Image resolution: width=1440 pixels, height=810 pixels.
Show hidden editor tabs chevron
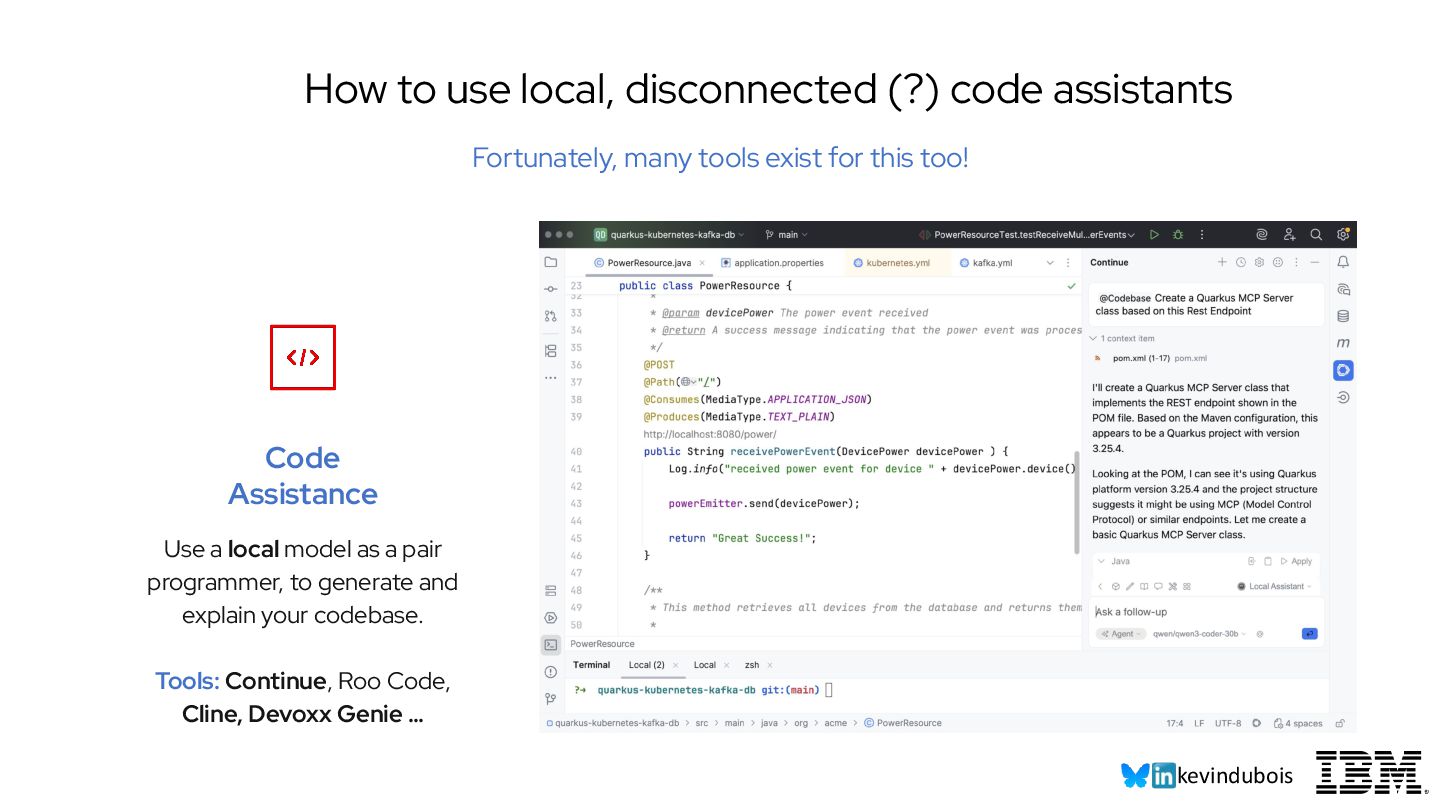point(1050,263)
